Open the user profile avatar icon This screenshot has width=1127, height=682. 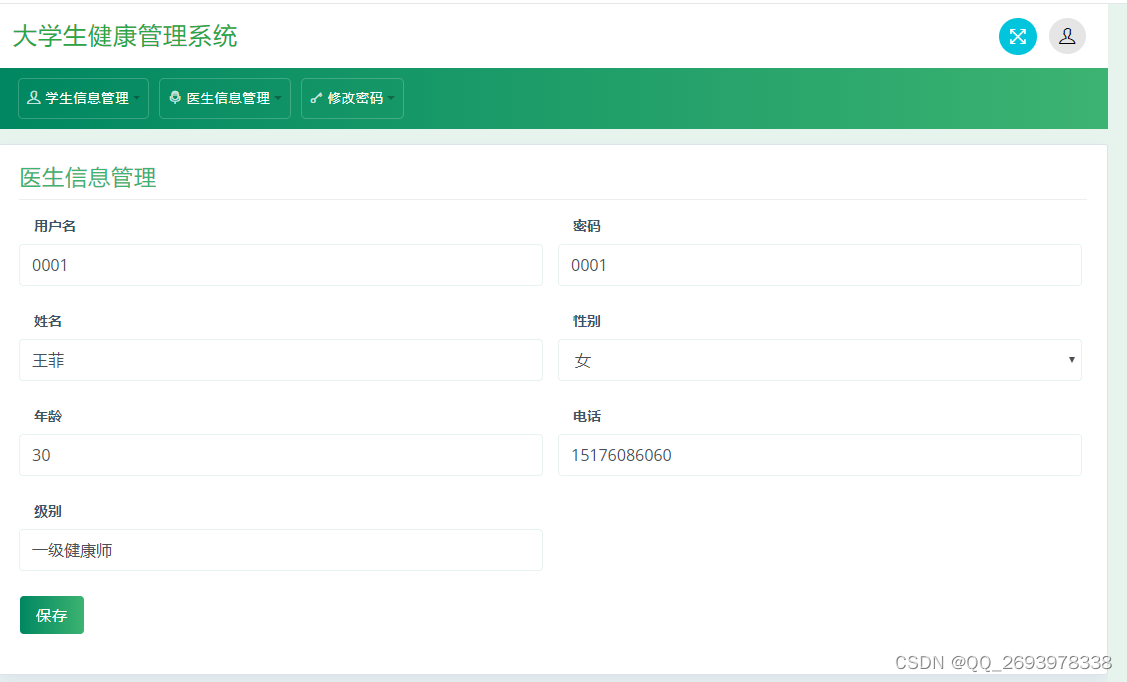[1067, 36]
